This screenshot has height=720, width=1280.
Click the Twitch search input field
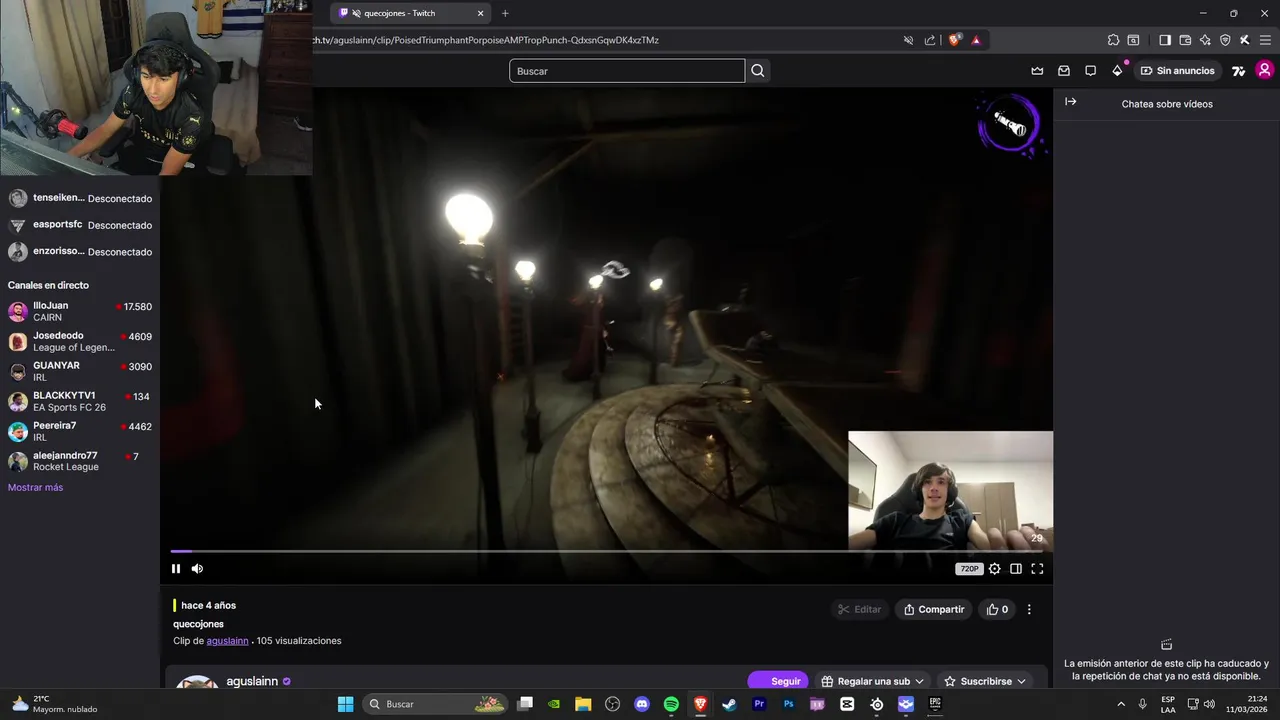[x=627, y=71]
